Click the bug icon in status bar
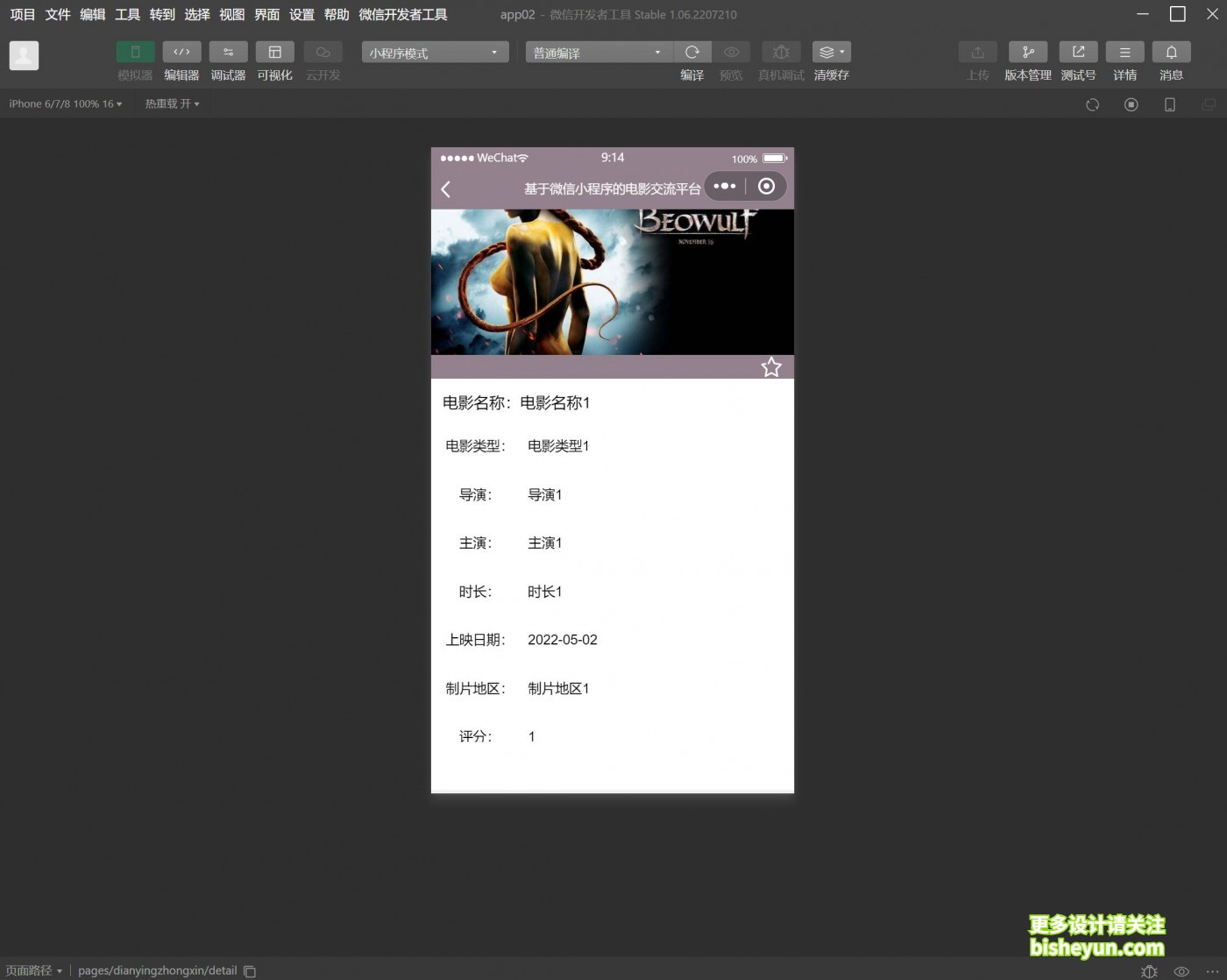The width and height of the screenshot is (1227, 980). [1150, 971]
